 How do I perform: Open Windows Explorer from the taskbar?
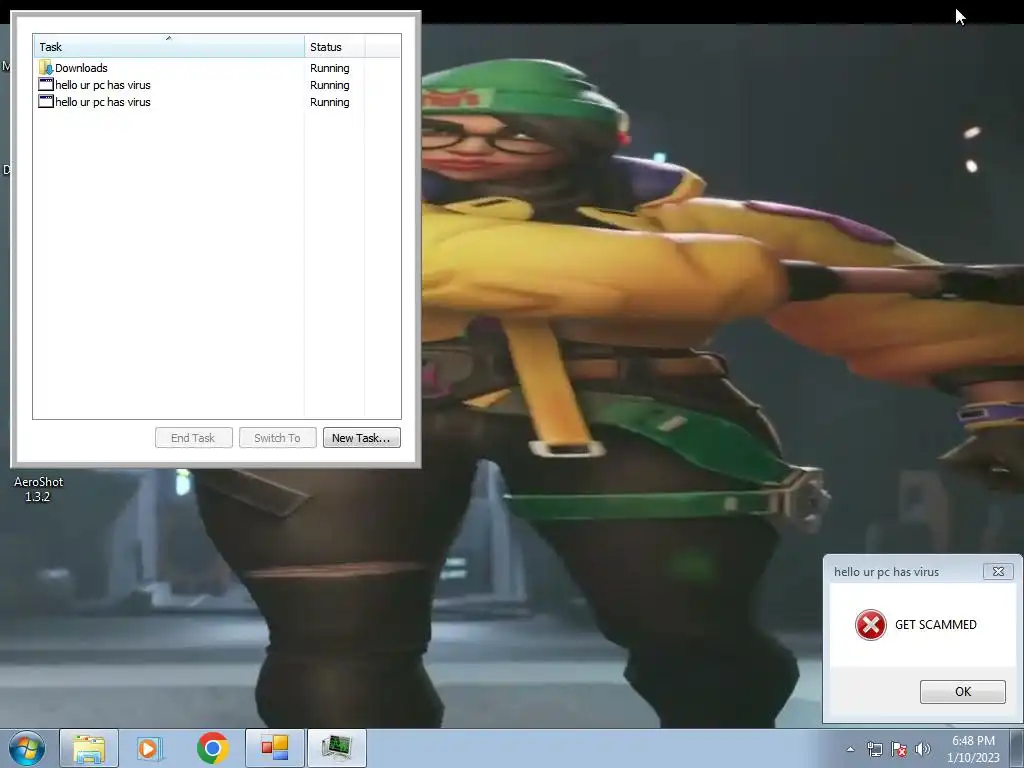pyautogui.click(x=89, y=748)
